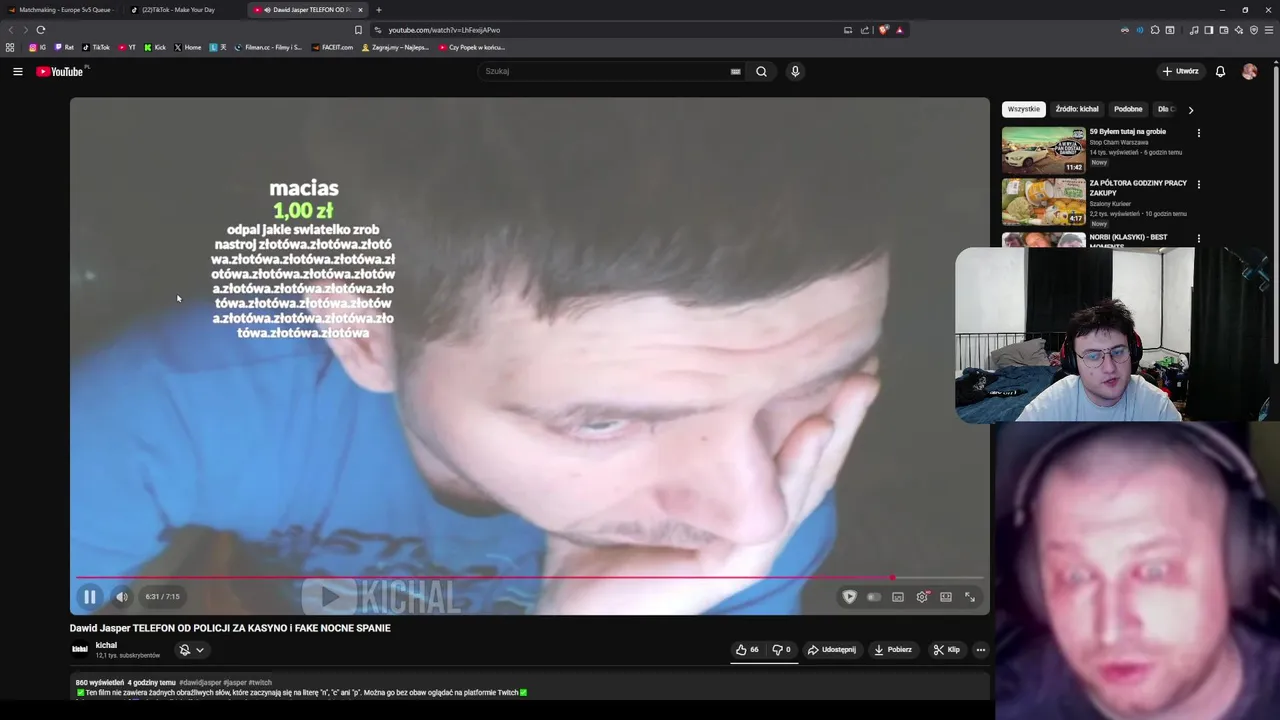This screenshot has width=1280, height=720.
Task: Open Brave Shields lion icon
Action: click(x=884, y=30)
